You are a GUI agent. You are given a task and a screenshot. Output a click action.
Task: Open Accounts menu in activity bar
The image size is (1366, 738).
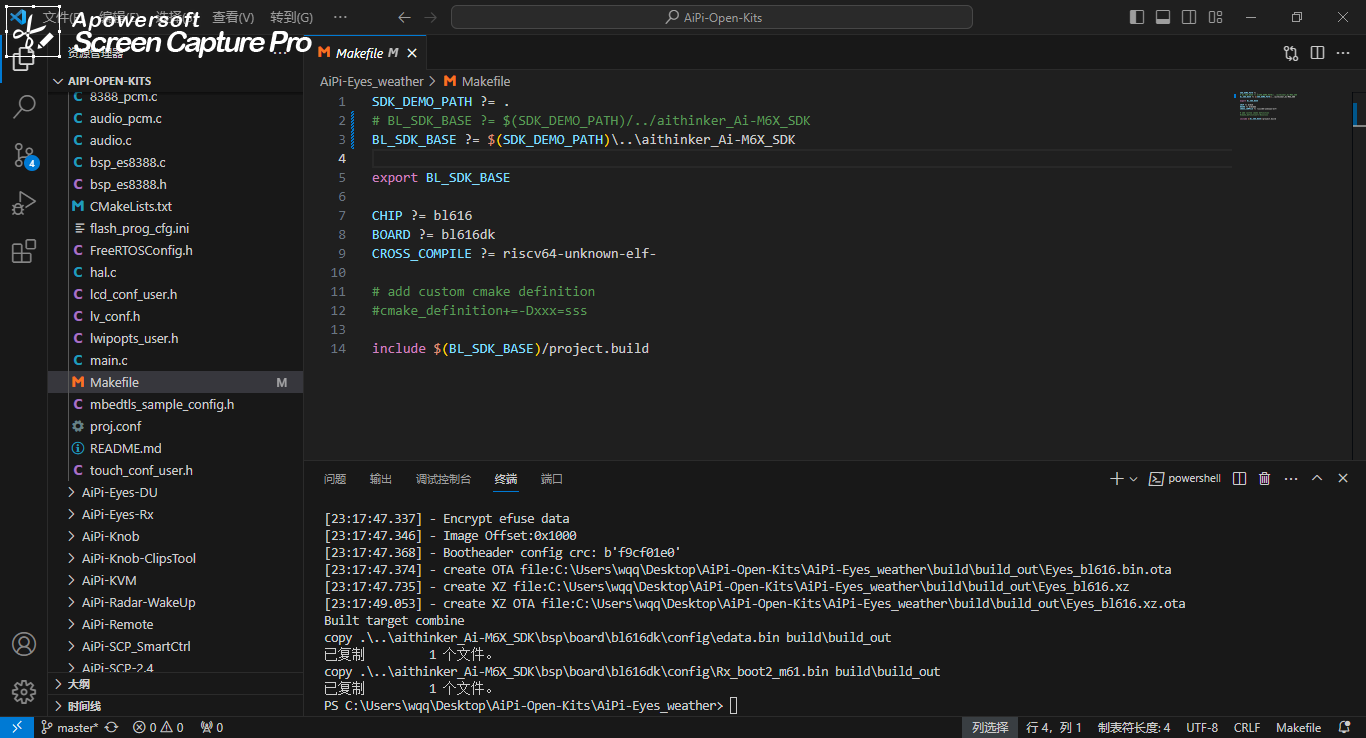click(24, 644)
